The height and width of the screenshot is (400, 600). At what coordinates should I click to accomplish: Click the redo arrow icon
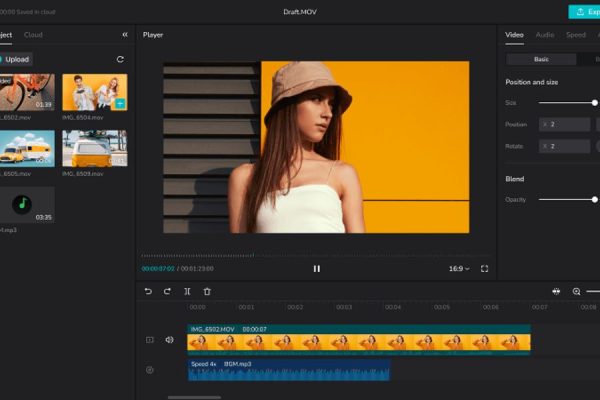(x=167, y=291)
